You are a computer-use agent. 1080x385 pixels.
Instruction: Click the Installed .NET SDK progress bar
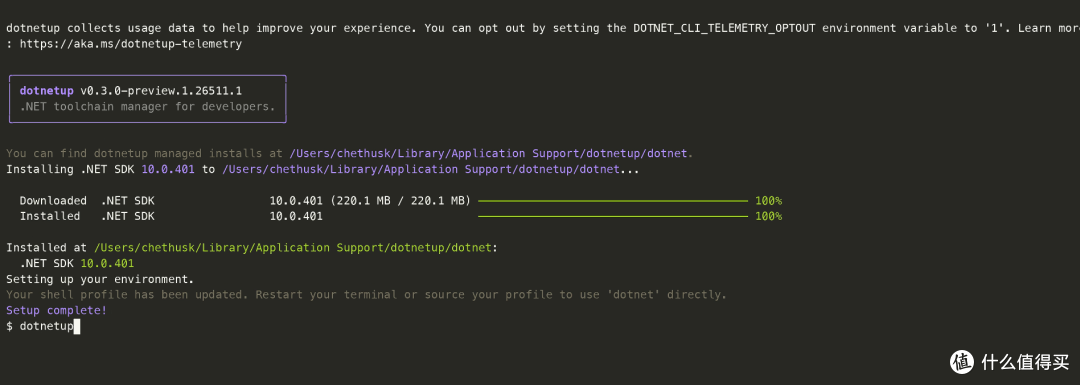click(x=612, y=216)
